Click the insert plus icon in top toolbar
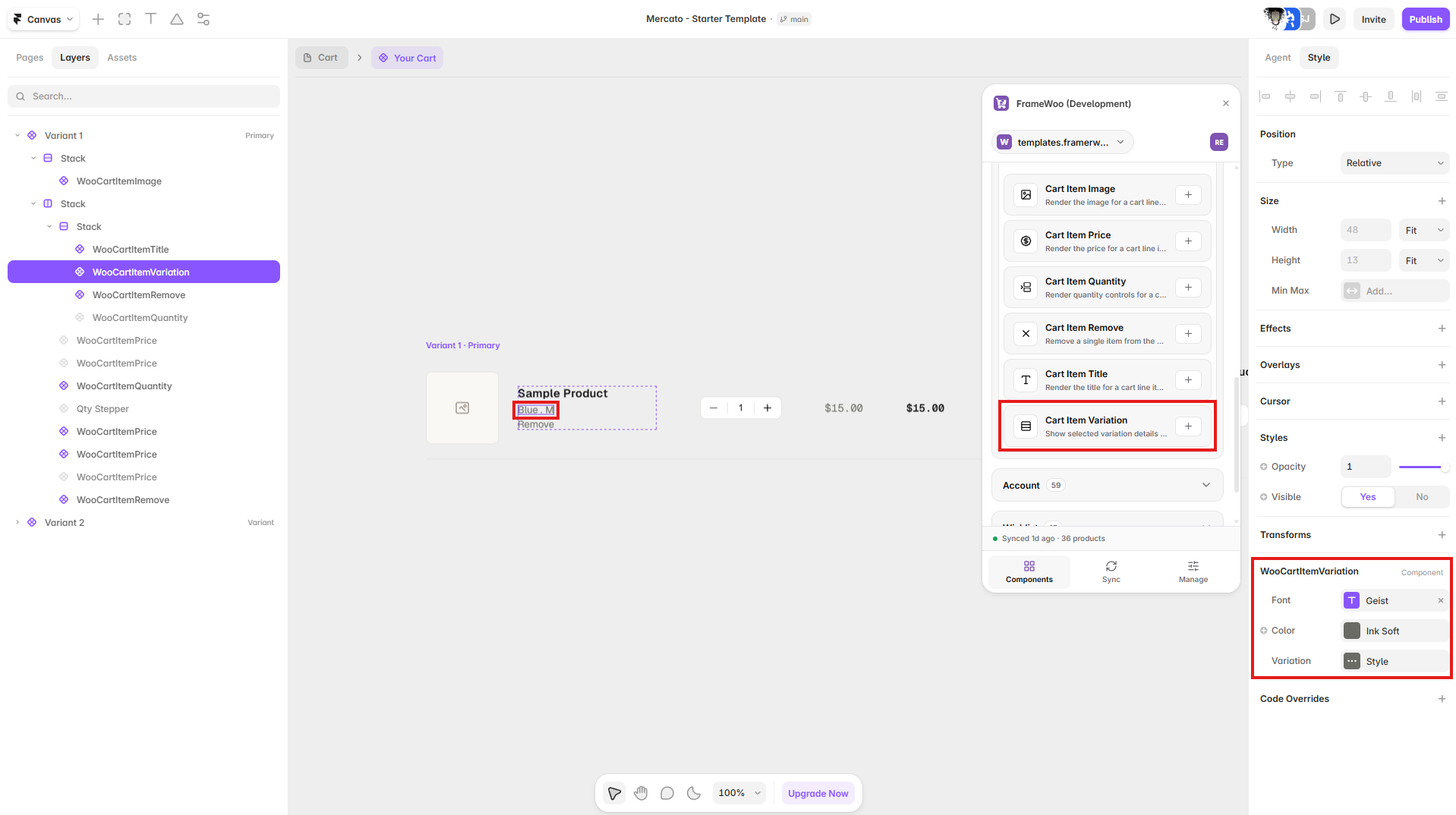Viewport: 1456px width, 815px height. tap(98, 19)
